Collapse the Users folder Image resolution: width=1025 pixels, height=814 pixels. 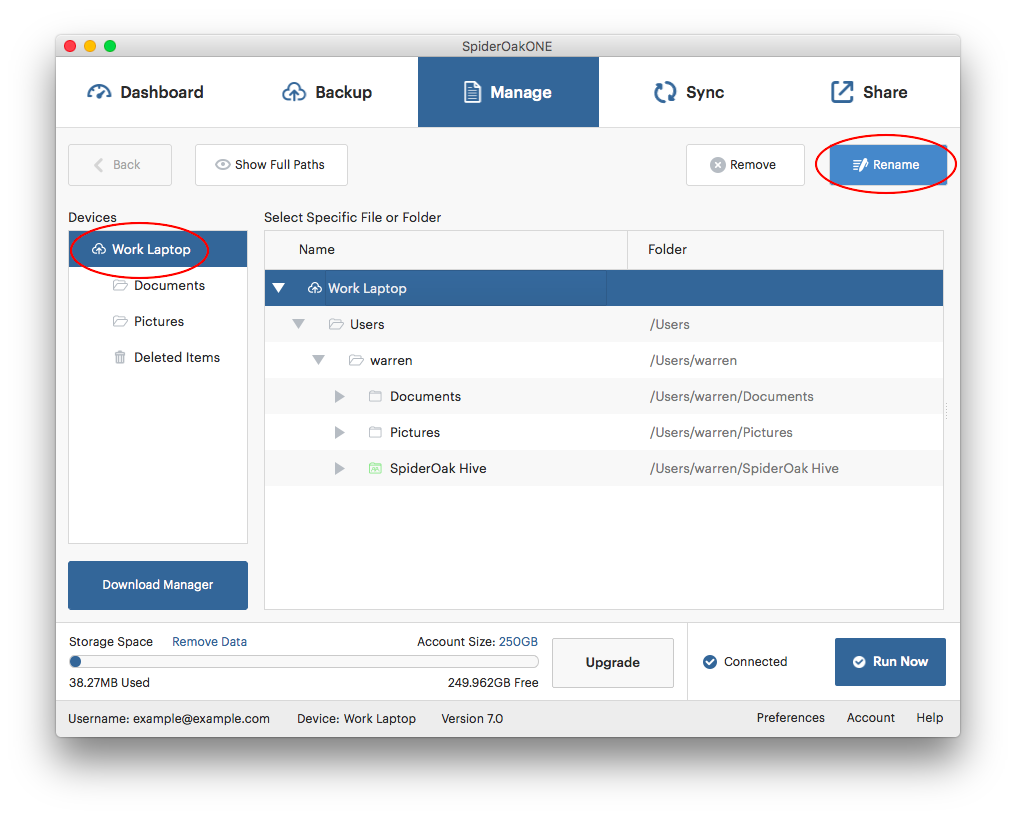click(x=299, y=324)
